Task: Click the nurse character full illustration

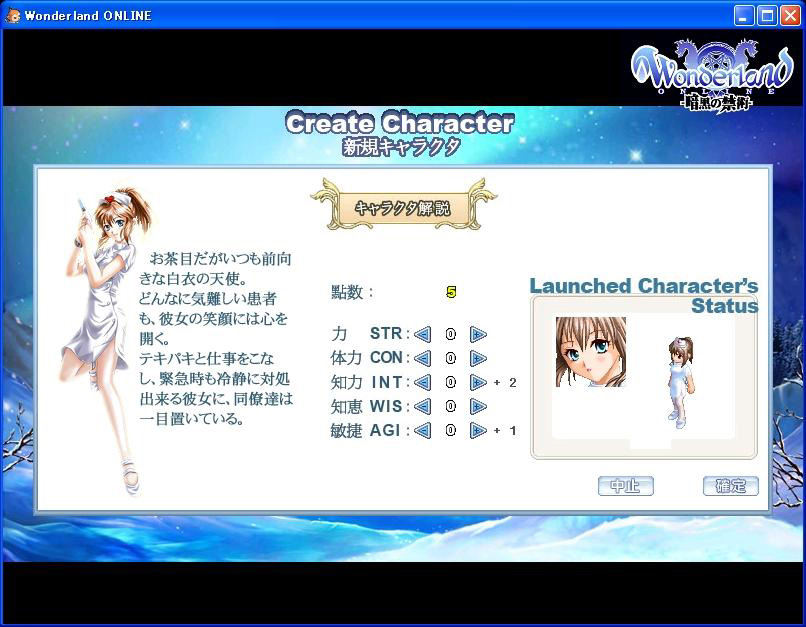Action: point(107,339)
